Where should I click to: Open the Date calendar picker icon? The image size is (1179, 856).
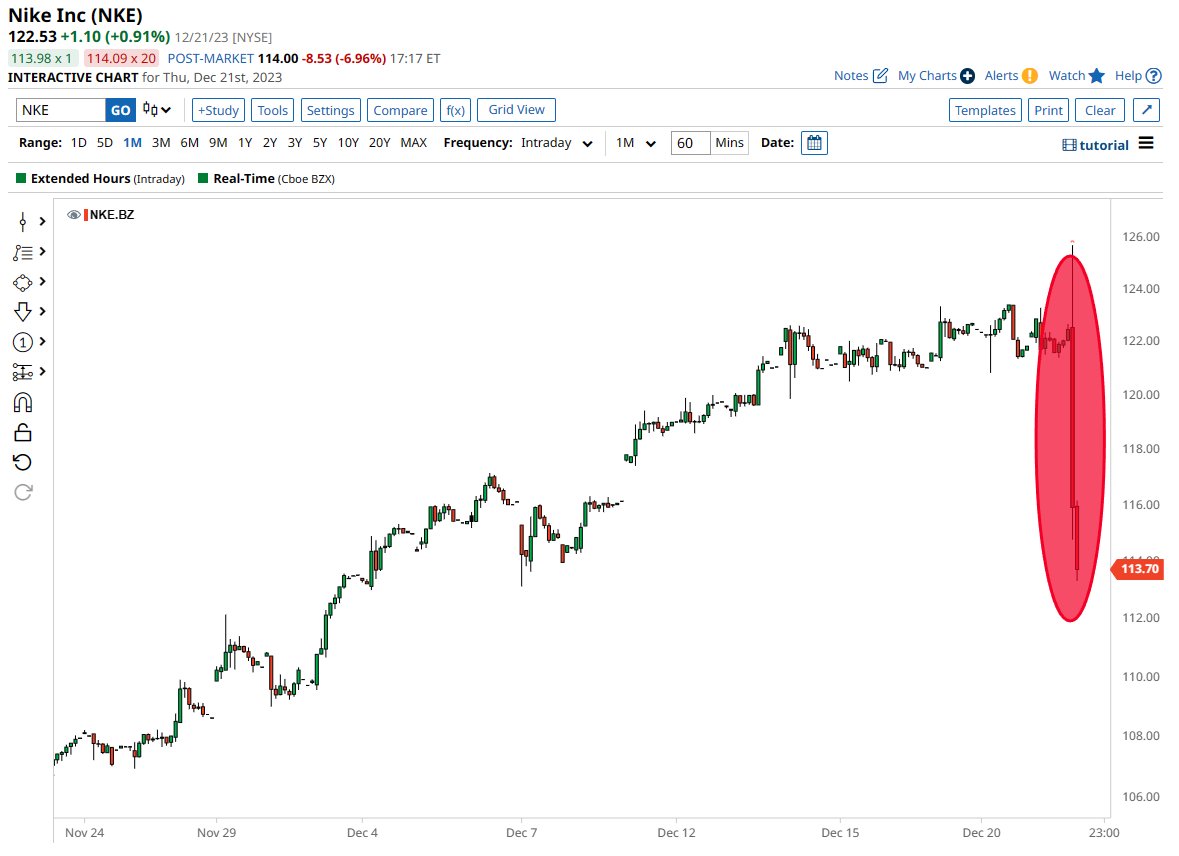coord(814,143)
